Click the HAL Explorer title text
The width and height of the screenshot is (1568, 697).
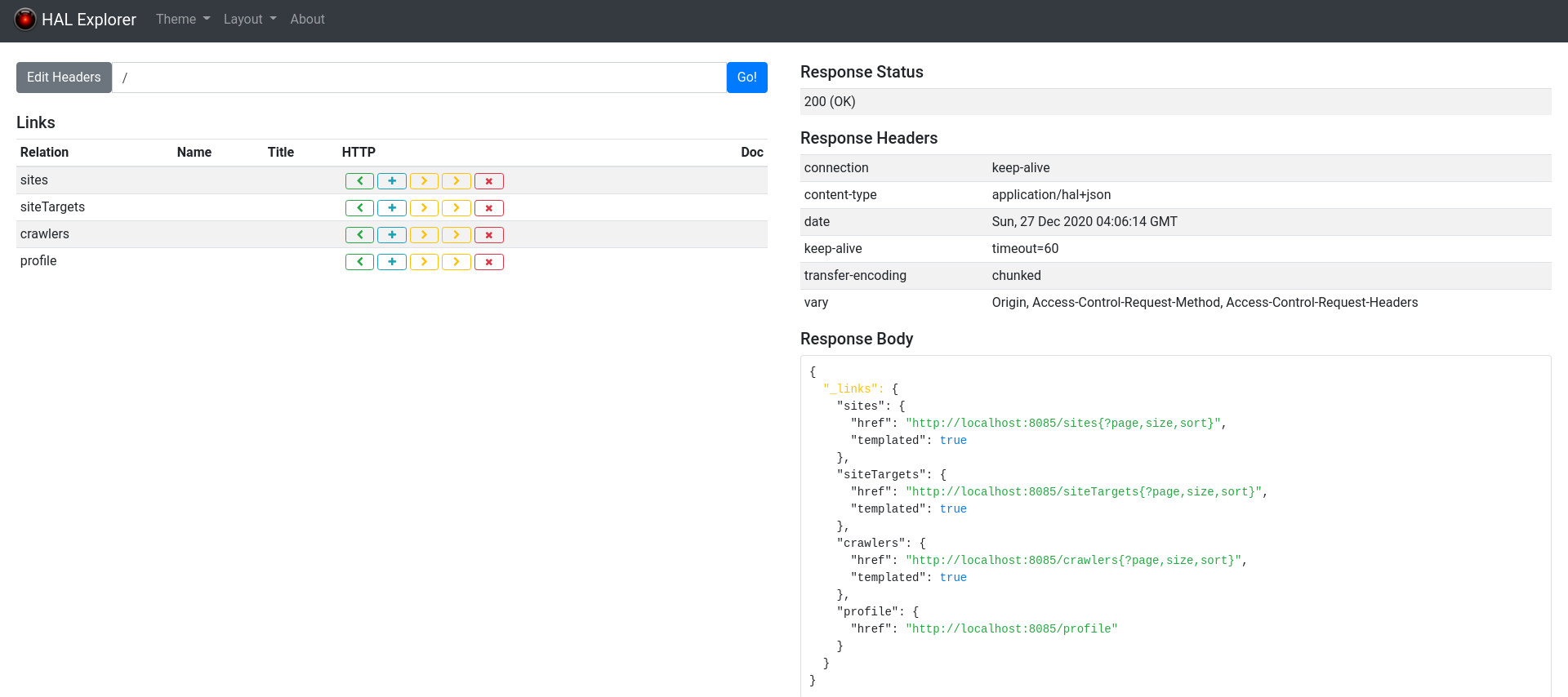89,20
